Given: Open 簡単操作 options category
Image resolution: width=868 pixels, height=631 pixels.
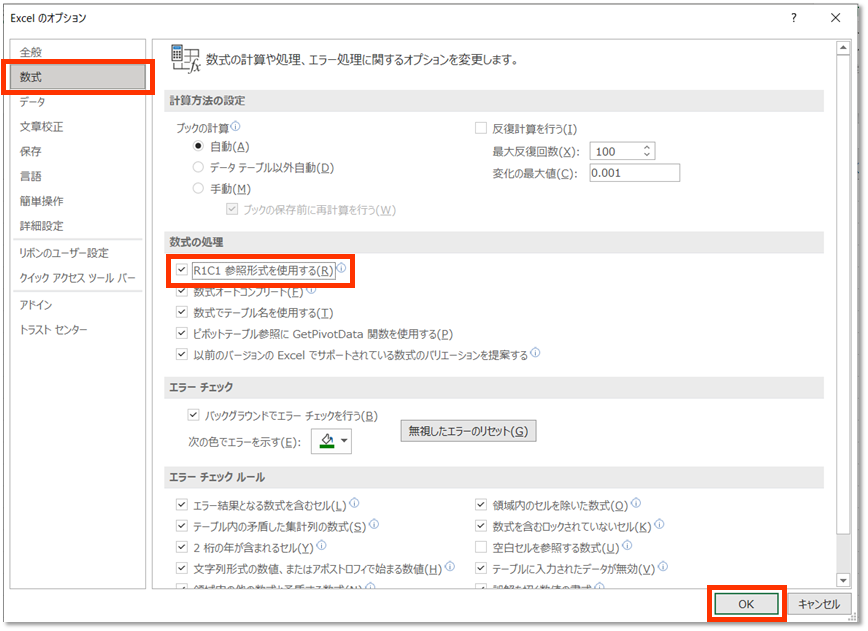Looking at the screenshot, I should [78, 201].
